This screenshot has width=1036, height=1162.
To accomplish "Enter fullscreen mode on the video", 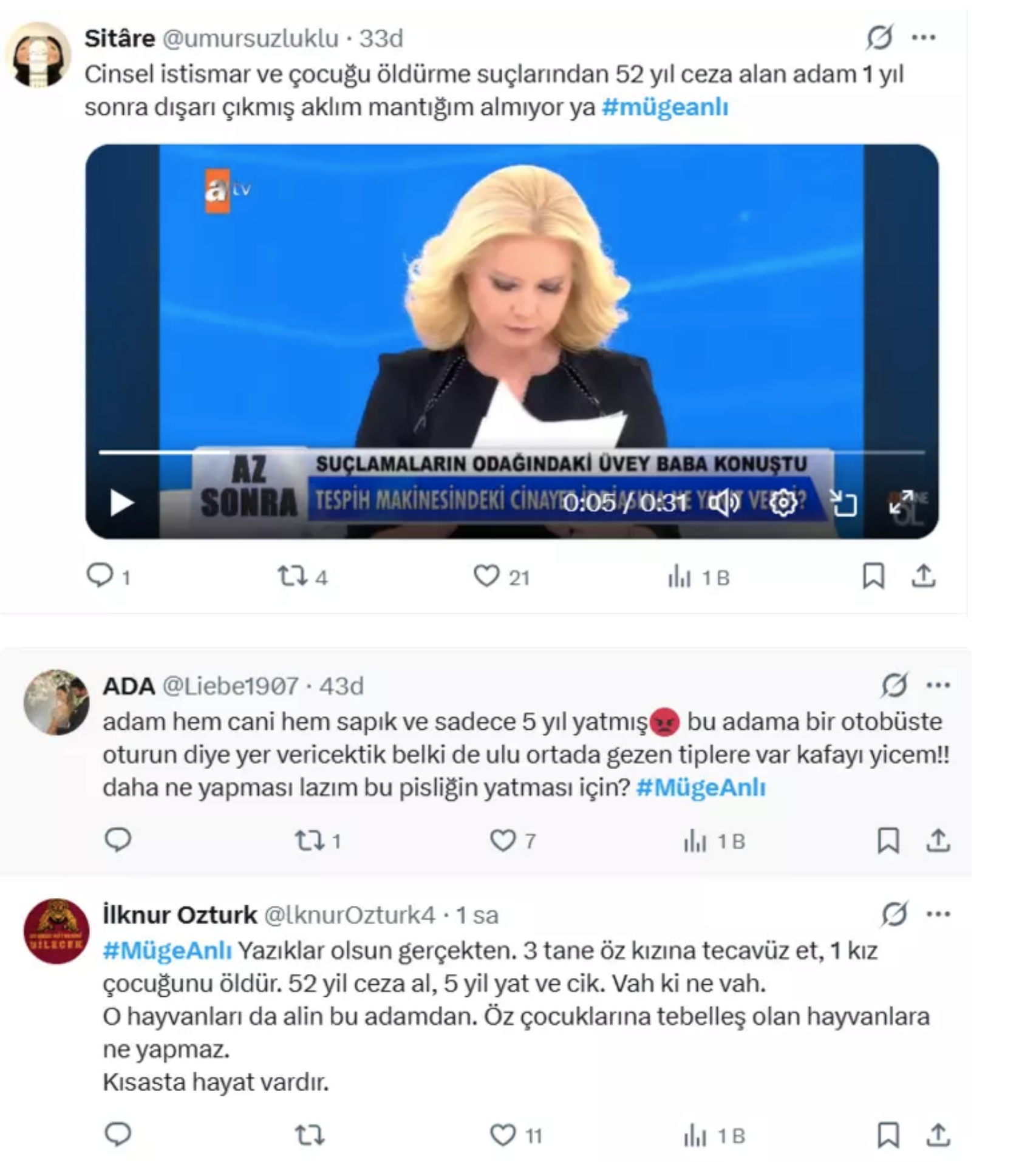I will click(901, 503).
